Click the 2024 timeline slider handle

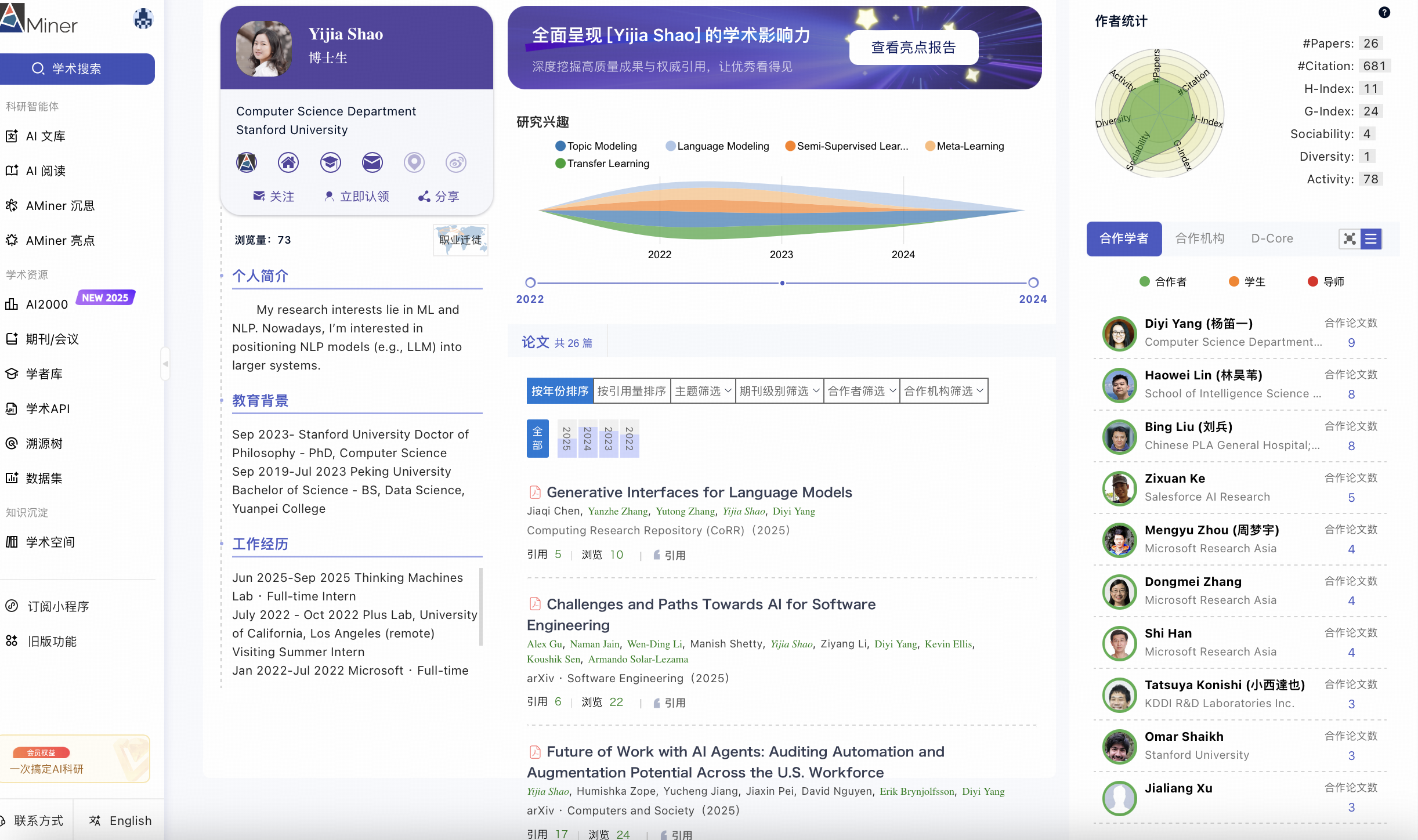[x=1033, y=283]
